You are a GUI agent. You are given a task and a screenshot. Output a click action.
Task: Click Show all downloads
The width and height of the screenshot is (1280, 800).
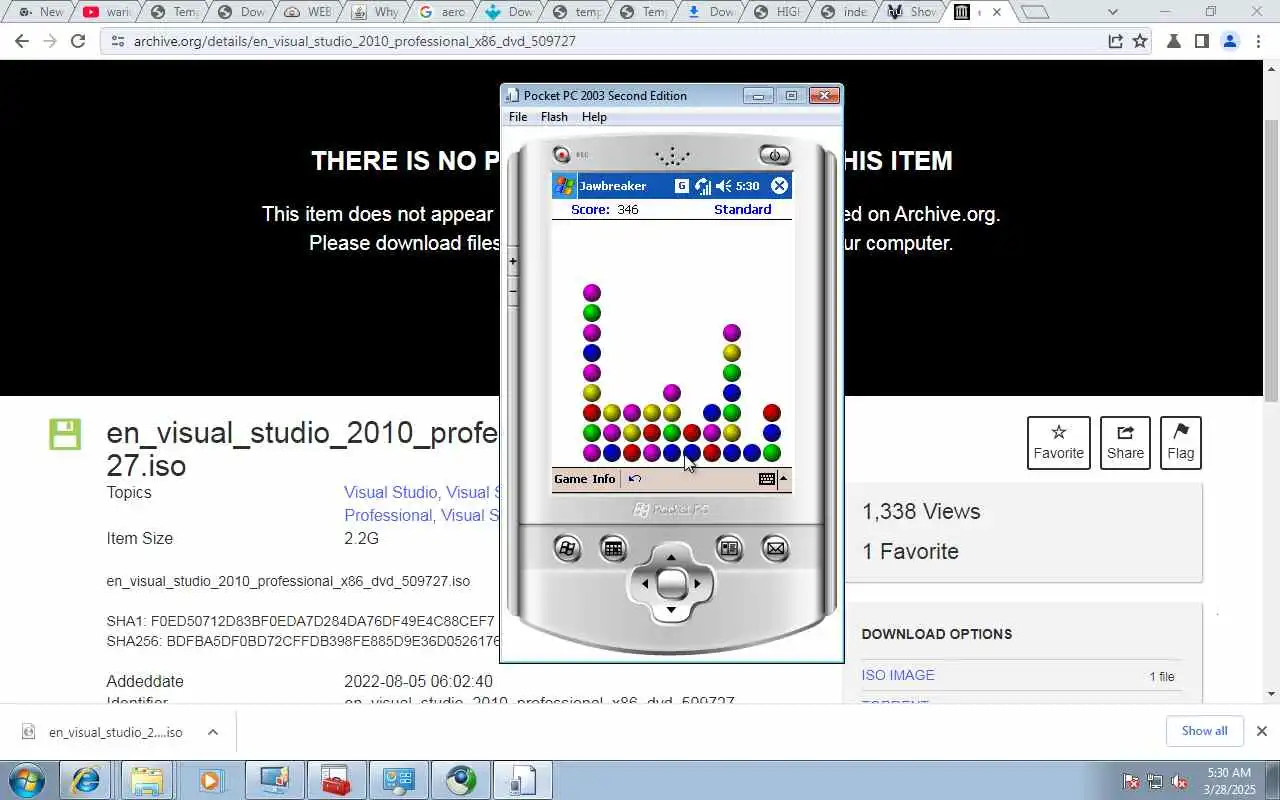click(x=1204, y=731)
